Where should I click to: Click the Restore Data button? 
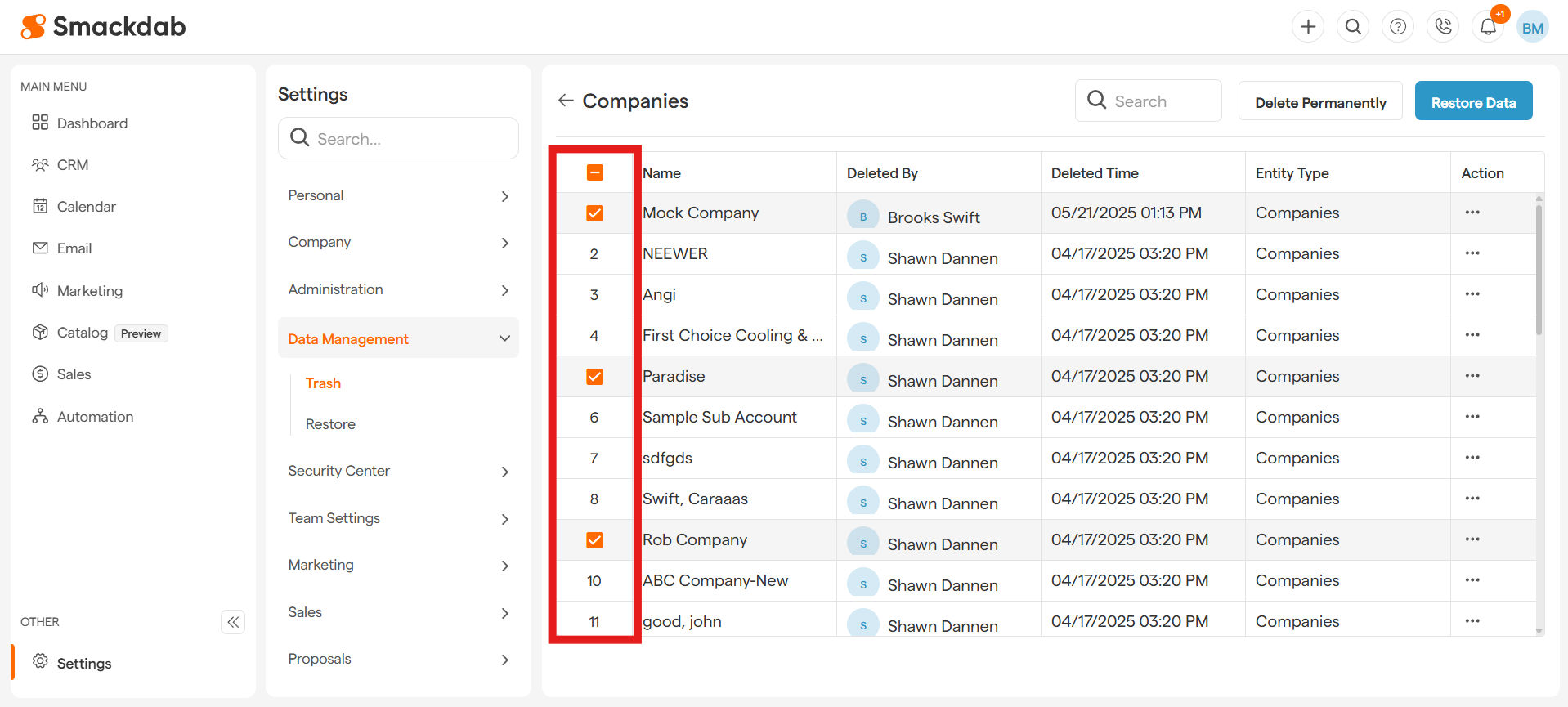point(1473,102)
